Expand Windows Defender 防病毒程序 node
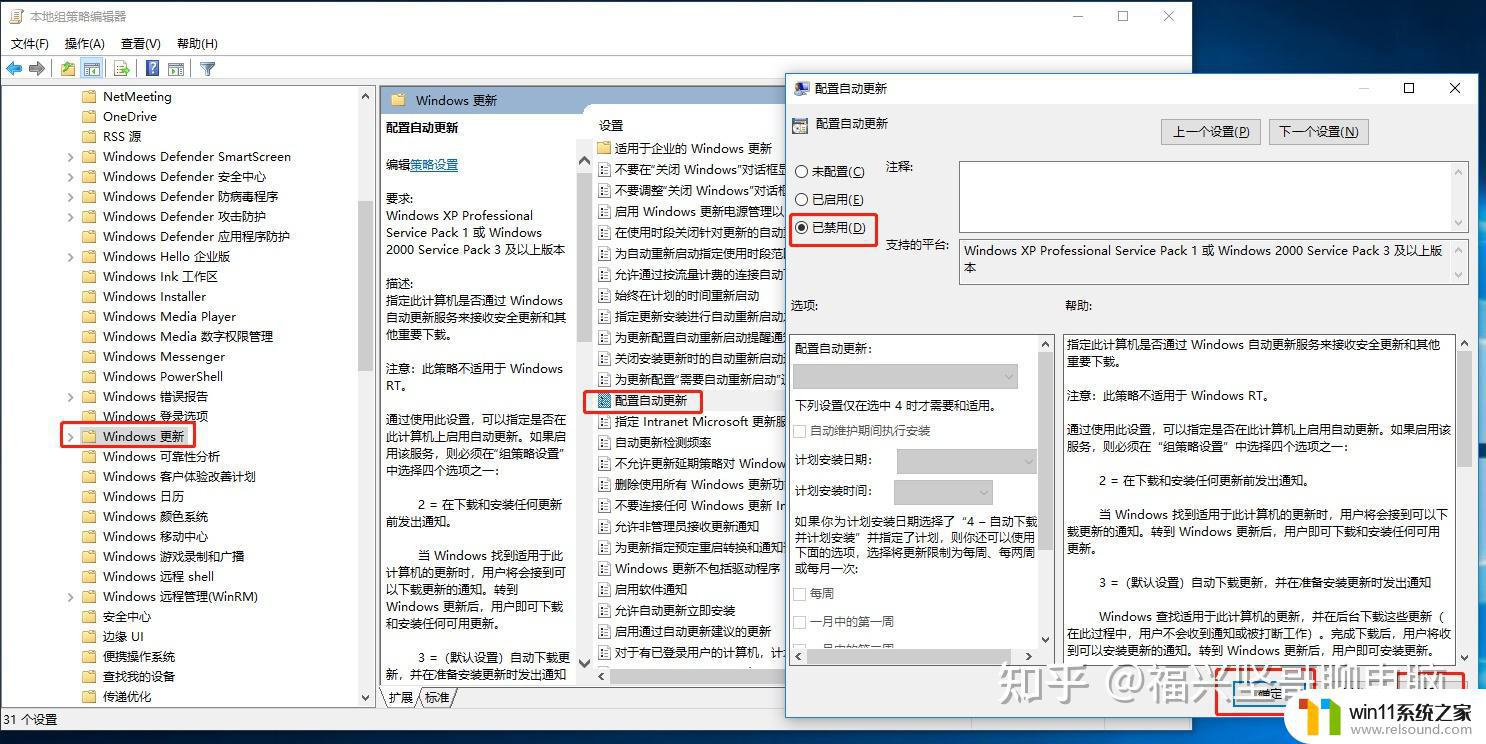Image resolution: width=1486 pixels, height=744 pixels. click(70, 197)
